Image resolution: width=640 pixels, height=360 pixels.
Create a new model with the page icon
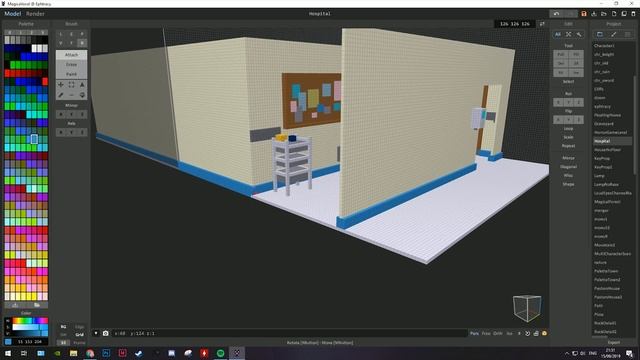pos(614,14)
